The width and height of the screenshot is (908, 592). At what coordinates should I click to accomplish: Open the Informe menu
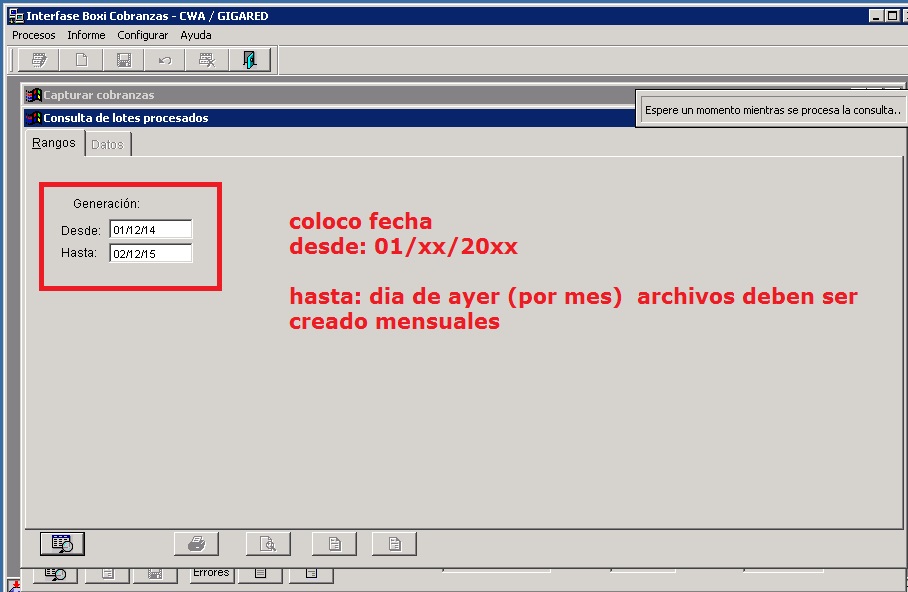[86, 35]
